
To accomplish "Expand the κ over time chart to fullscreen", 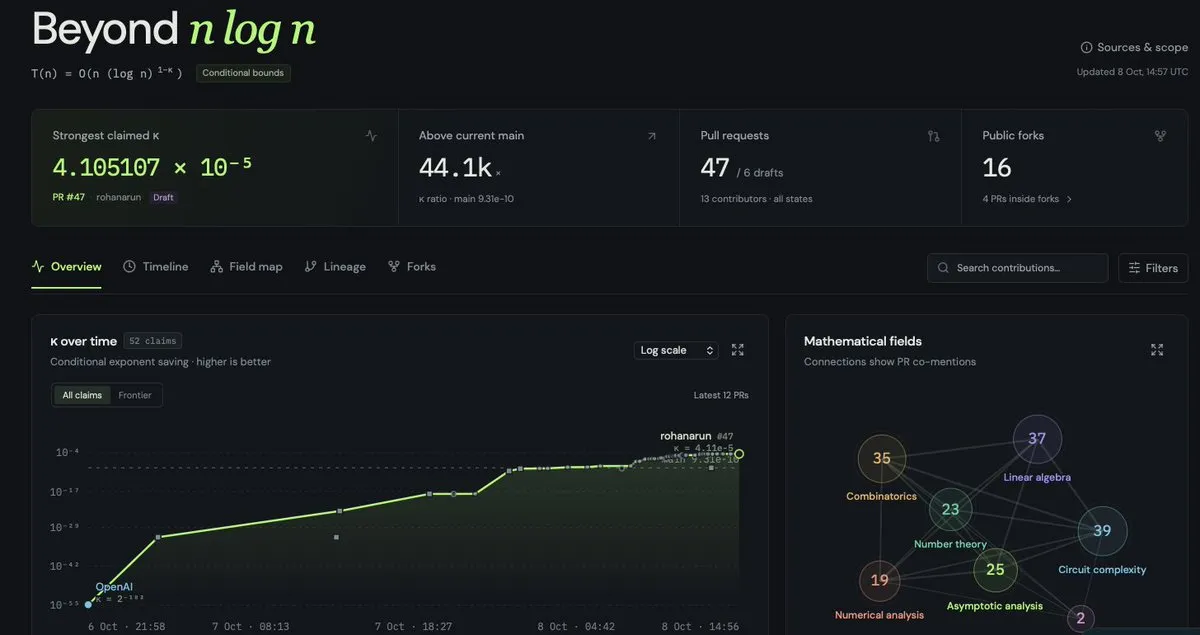I will coord(738,350).
